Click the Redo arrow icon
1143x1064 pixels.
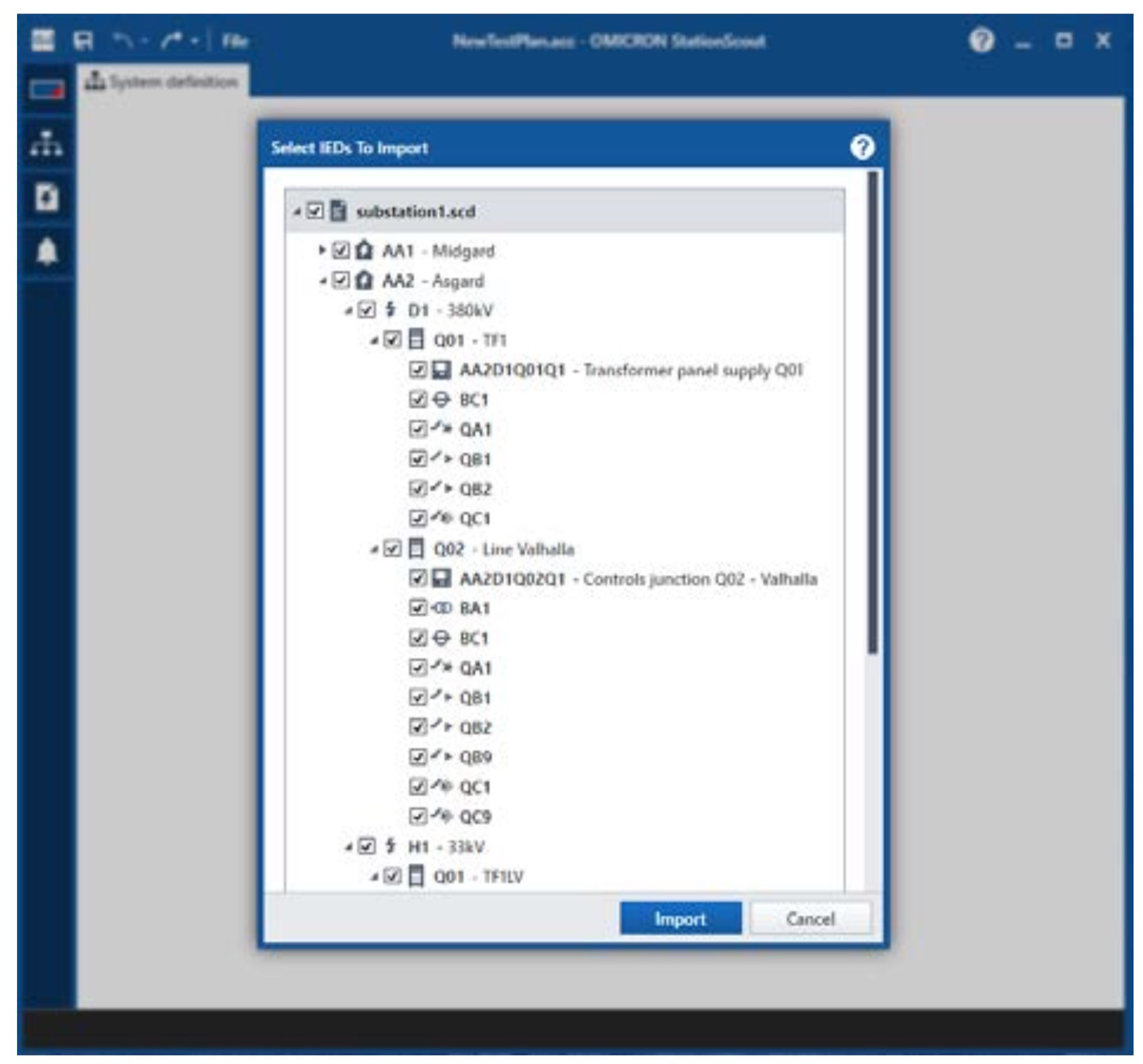(x=172, y=41)
